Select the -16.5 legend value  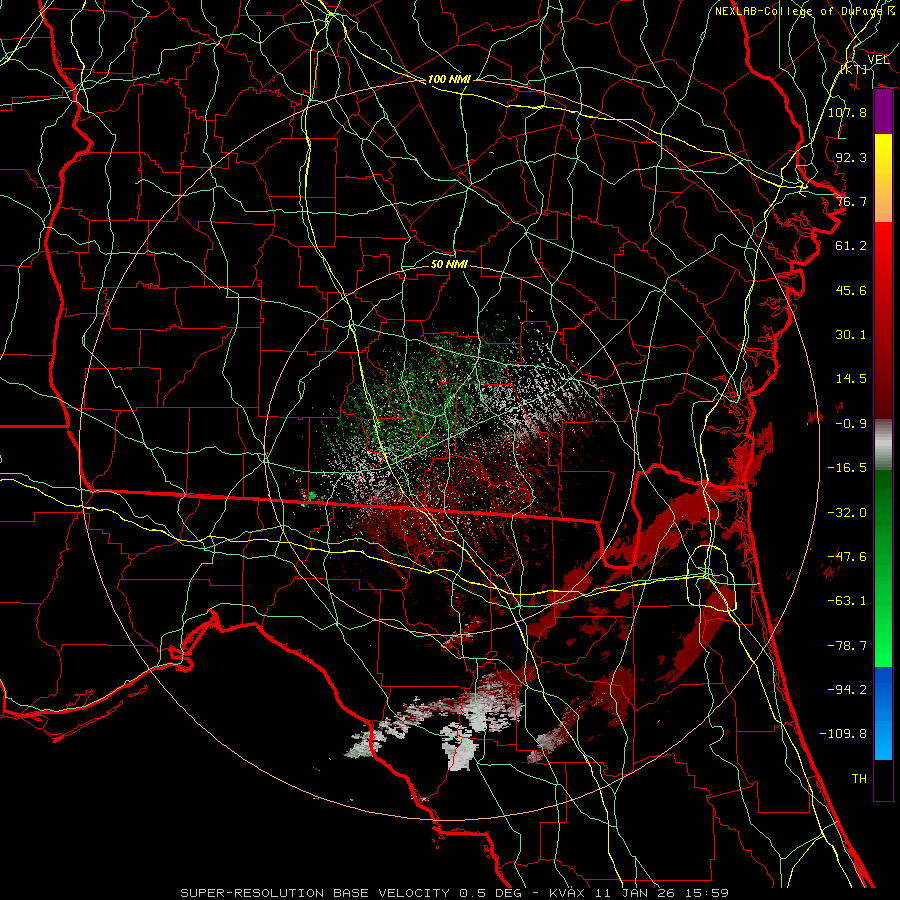847,468
